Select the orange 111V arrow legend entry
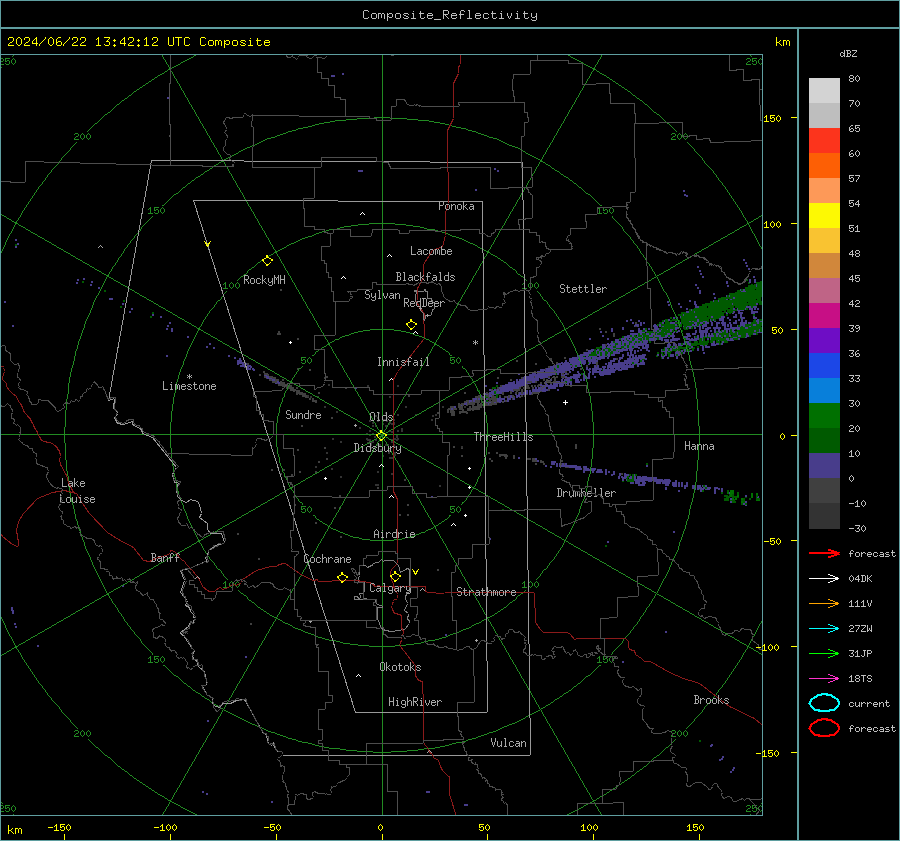900x841 pixels. pyautogui.click(x=824, y=603)
